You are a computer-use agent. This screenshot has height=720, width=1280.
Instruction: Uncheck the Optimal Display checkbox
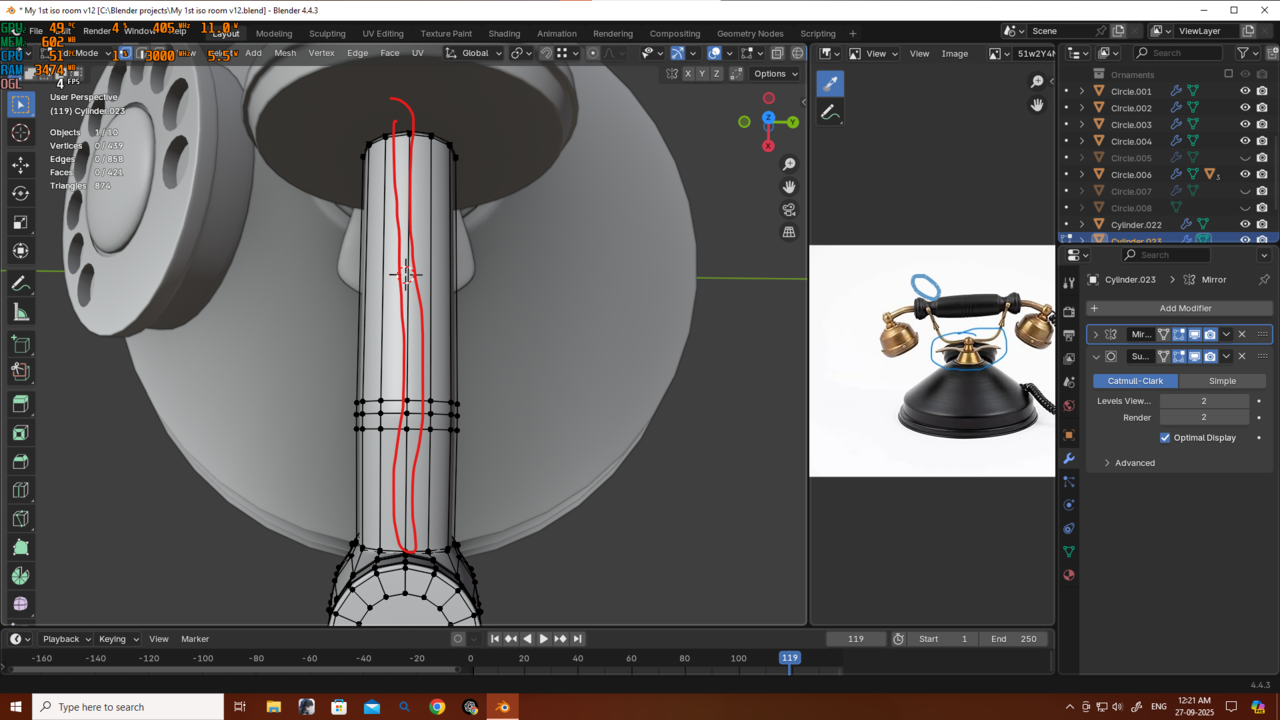(x=1165, y=438)
